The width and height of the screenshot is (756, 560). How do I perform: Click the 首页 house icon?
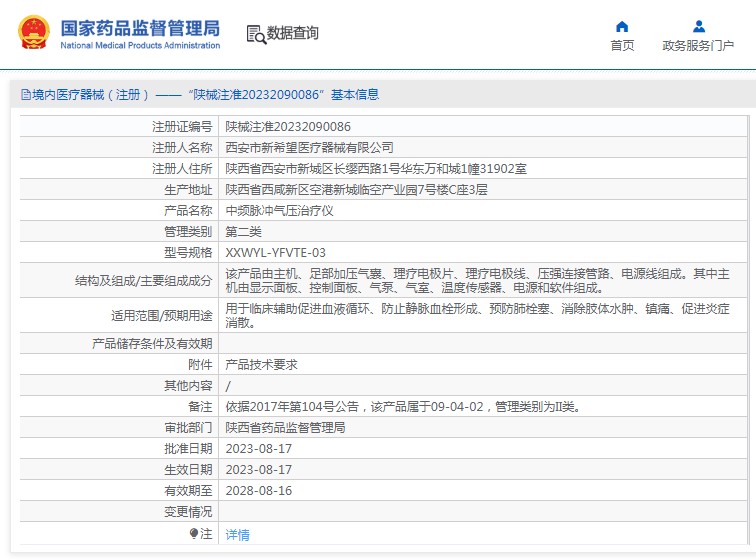[x=622, y=26]
